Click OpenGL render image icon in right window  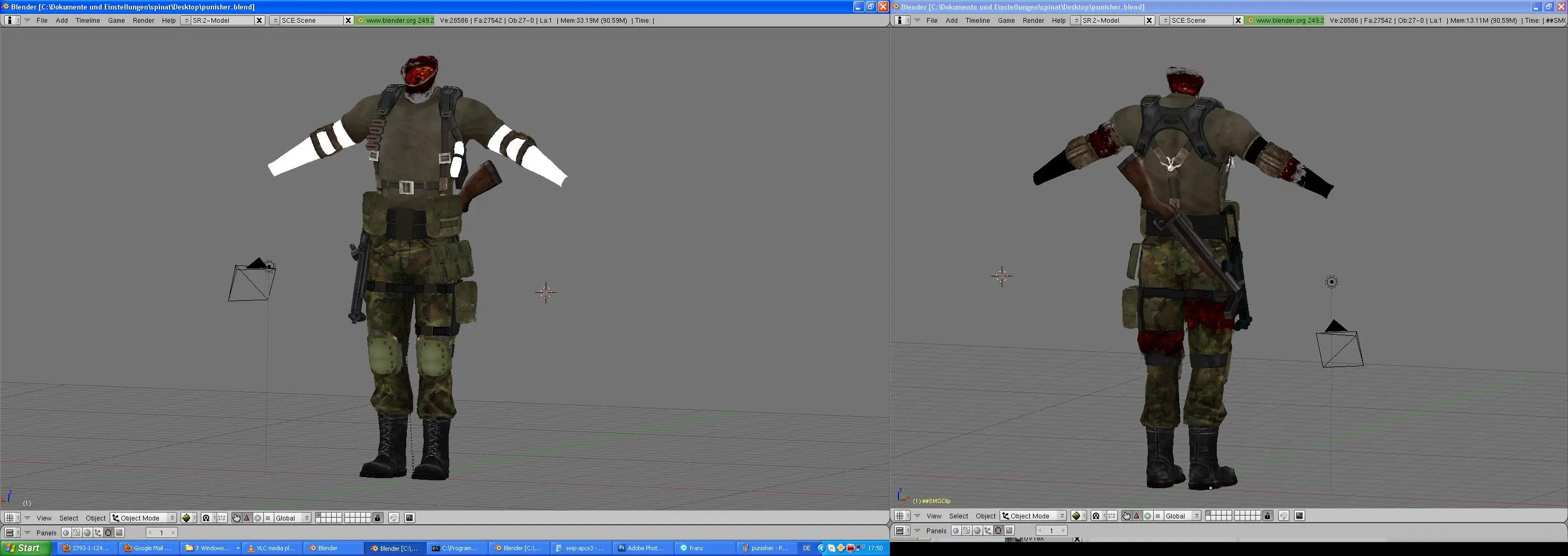click(1299, 516)
